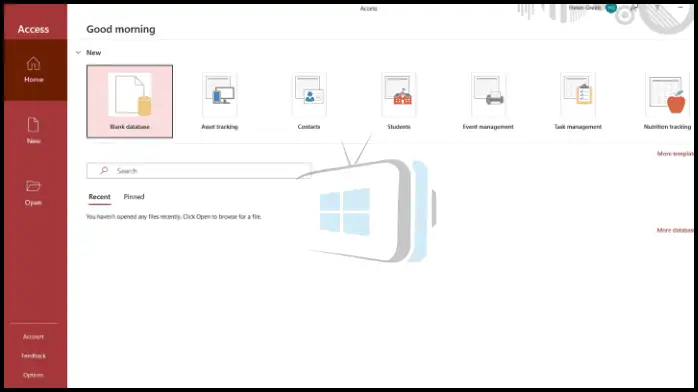Click the Contacts template label
The image size is (698, 392).
tap(309, 127)
